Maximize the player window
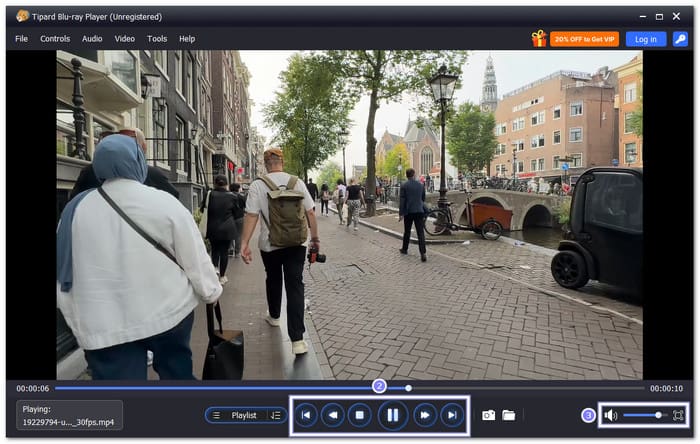Viewport: 700px width, 444px height. tap(659, 17)
